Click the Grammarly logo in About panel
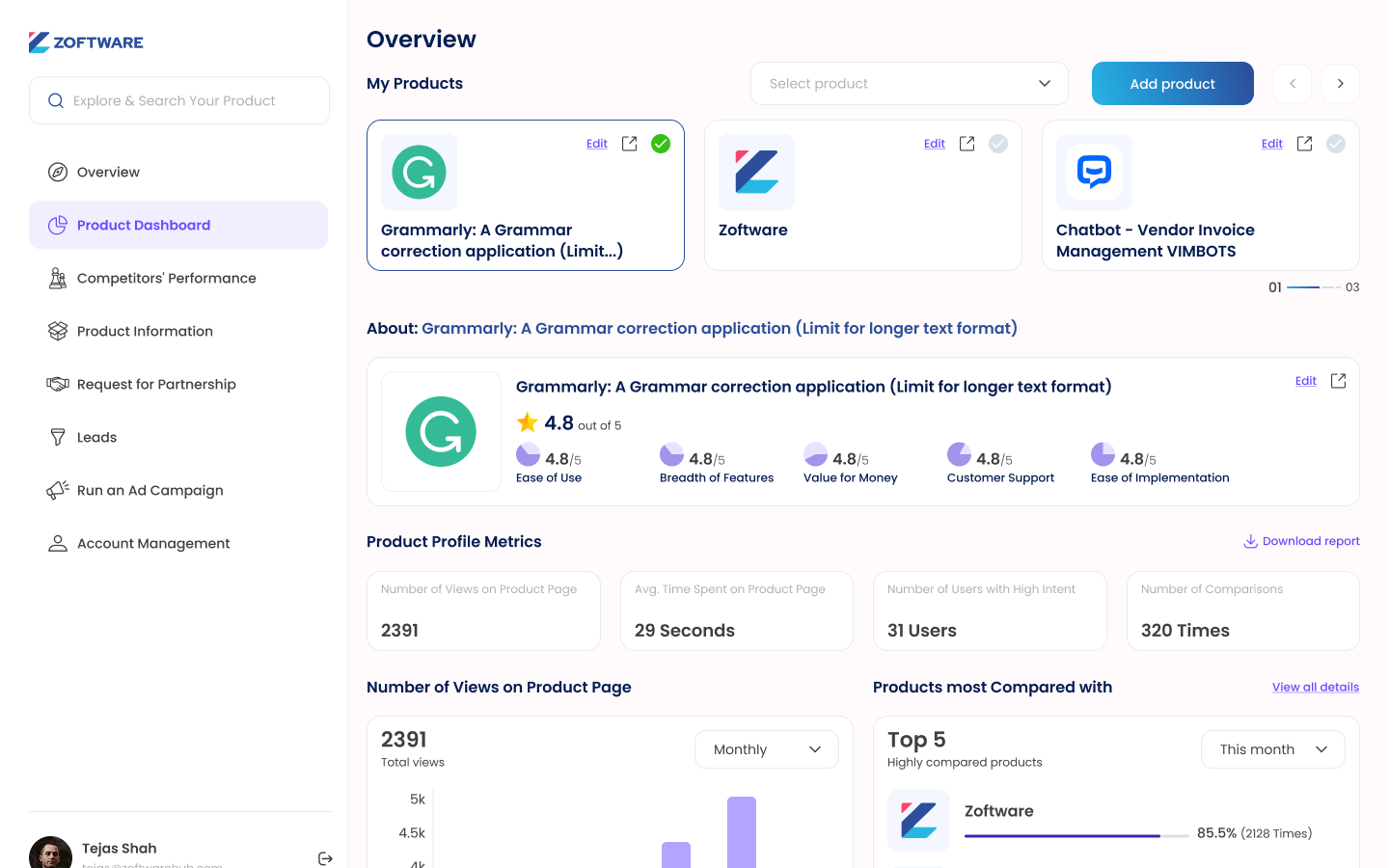Screen dimensions: 1389x868 [441, 431]
